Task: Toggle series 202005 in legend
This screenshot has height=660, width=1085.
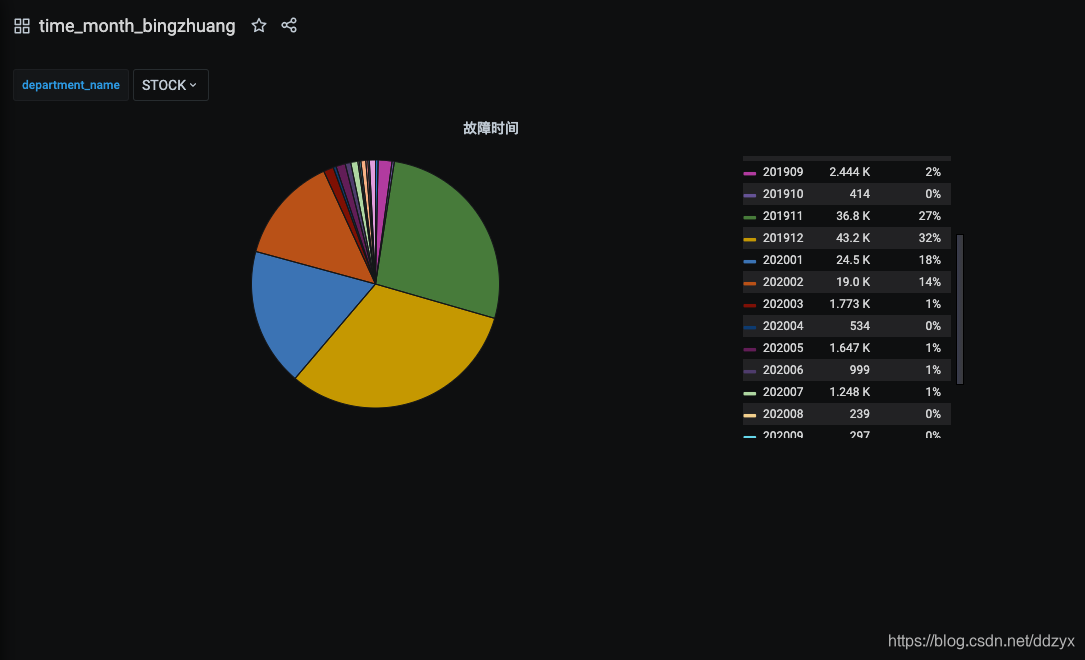Action: [x=783, y=348]
